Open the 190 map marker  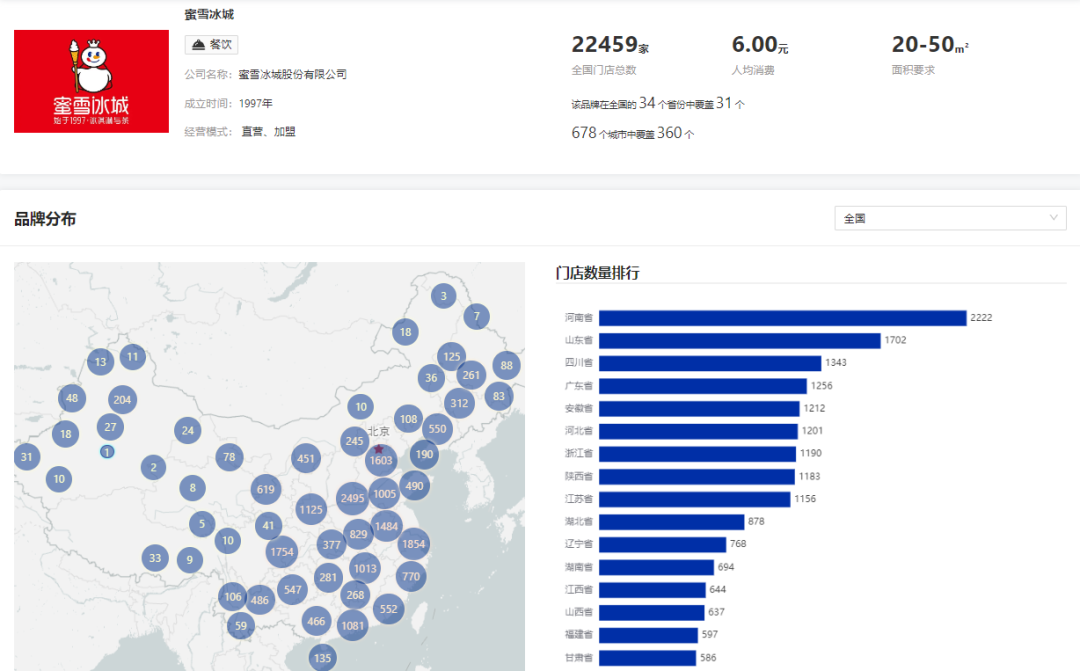tap(424, 454)
